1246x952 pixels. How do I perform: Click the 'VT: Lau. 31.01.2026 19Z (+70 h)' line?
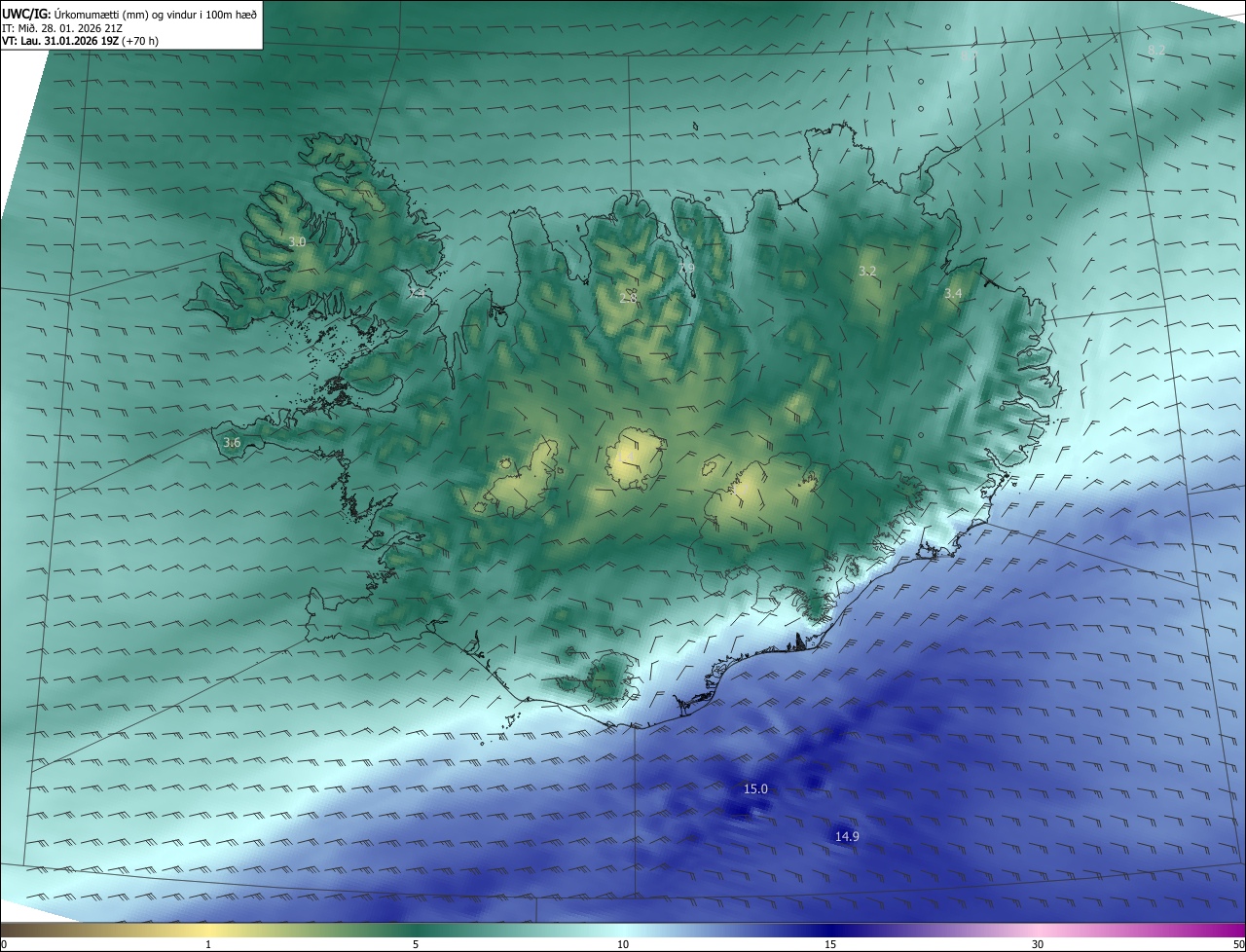pos(80,41)
